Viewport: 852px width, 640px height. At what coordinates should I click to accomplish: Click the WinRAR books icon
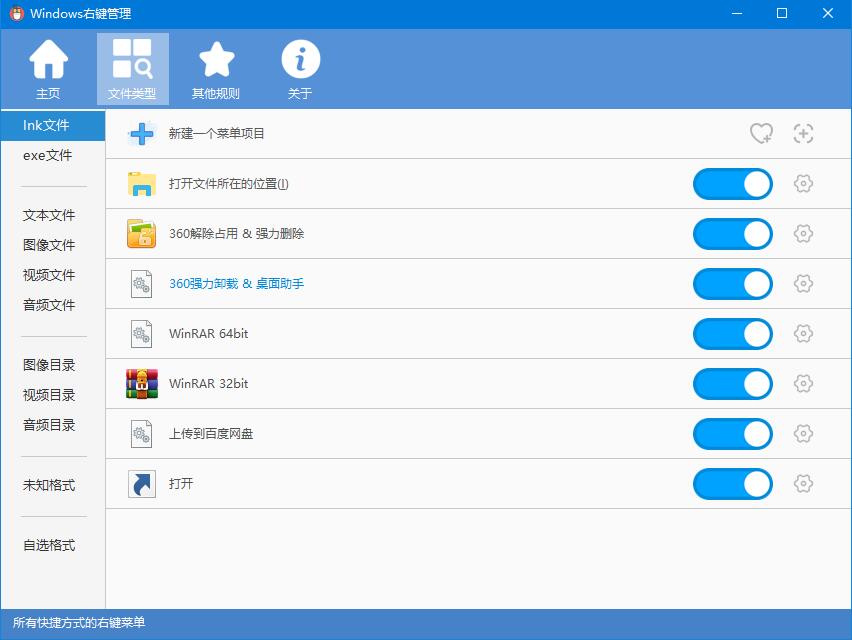pos(142,384)
